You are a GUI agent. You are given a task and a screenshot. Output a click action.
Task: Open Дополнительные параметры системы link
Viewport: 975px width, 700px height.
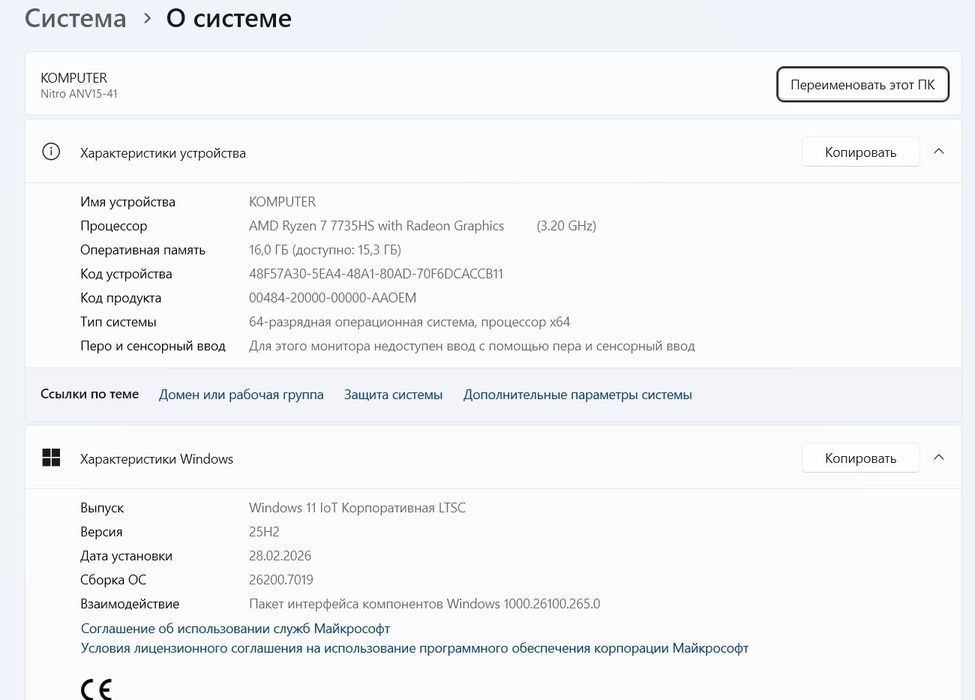[578, 395]
